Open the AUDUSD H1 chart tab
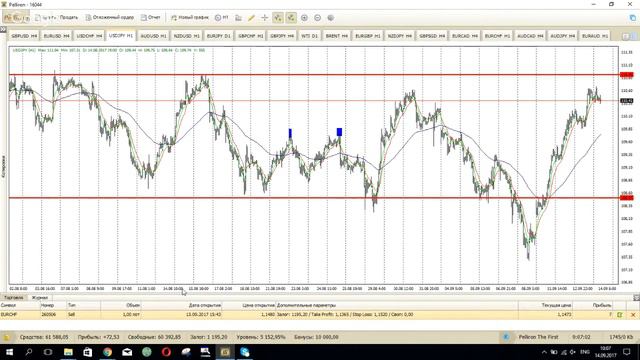640x360 pixels. (153, 36)
